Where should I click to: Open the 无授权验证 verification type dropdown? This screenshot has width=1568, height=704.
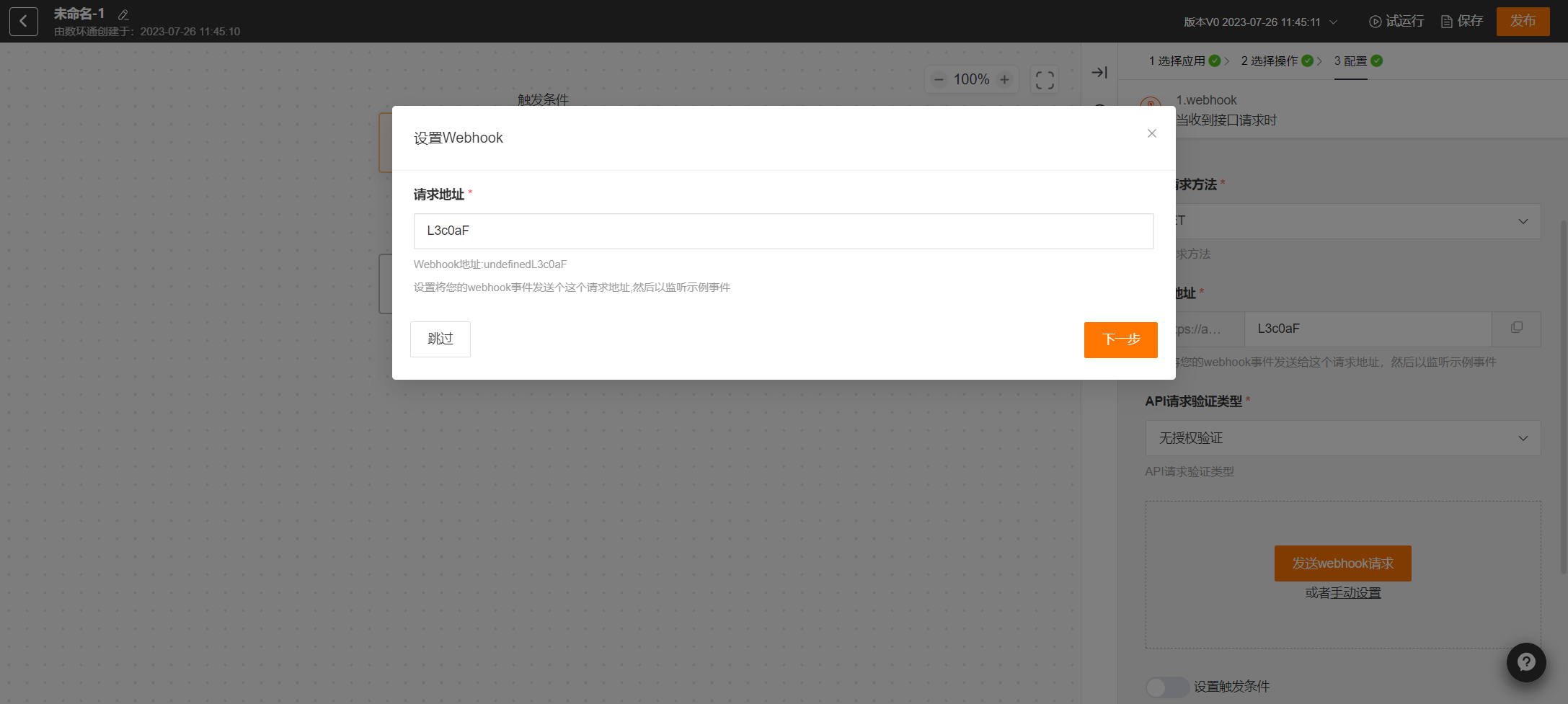tap(1342, 438)
